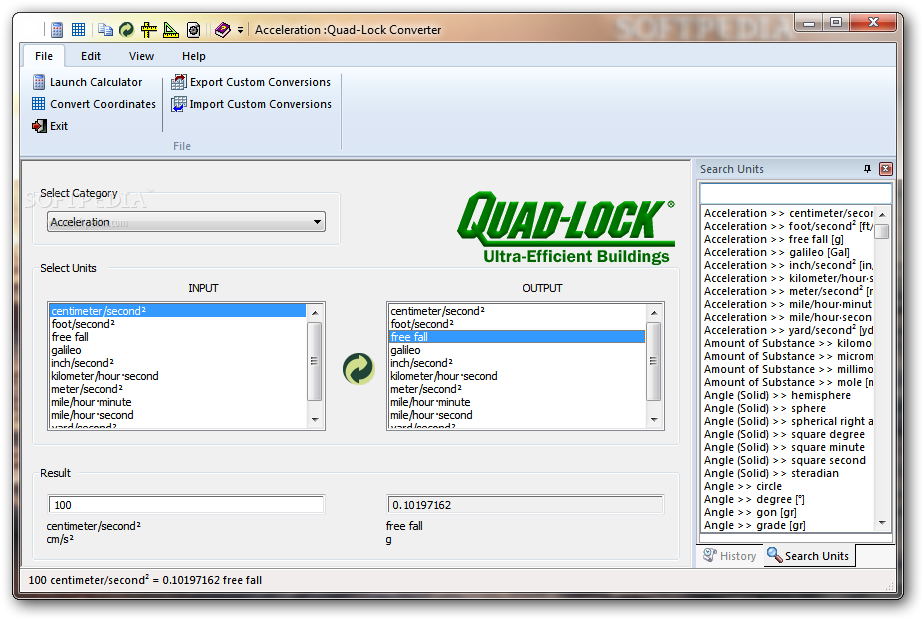Image resolution: width=924 pixels, height=620 pixels.
Task: Click the result field showing 0.10197162
Action: (x=525, y=505)
